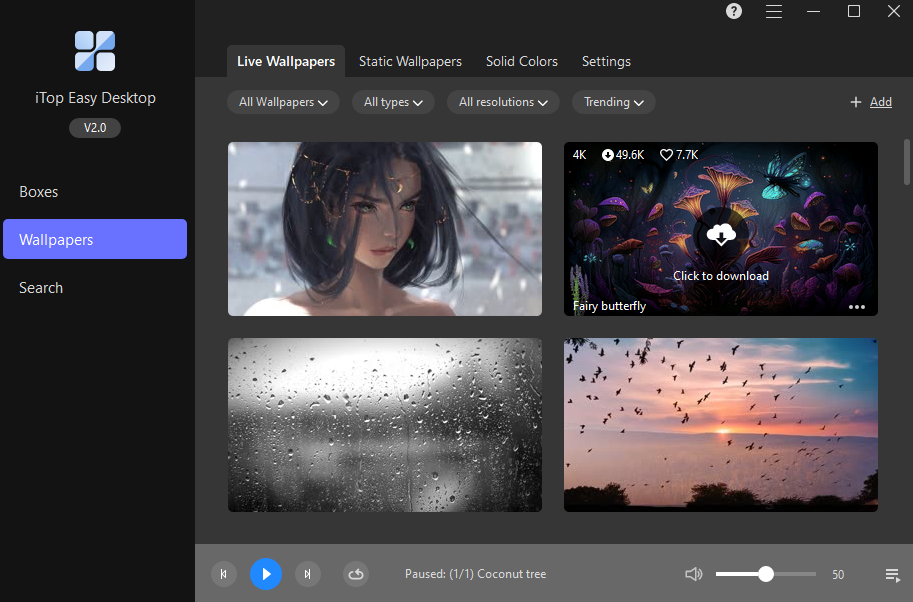
Task: Click the volume slider handle
Action: pyautogui.click(x=766, y=574)
